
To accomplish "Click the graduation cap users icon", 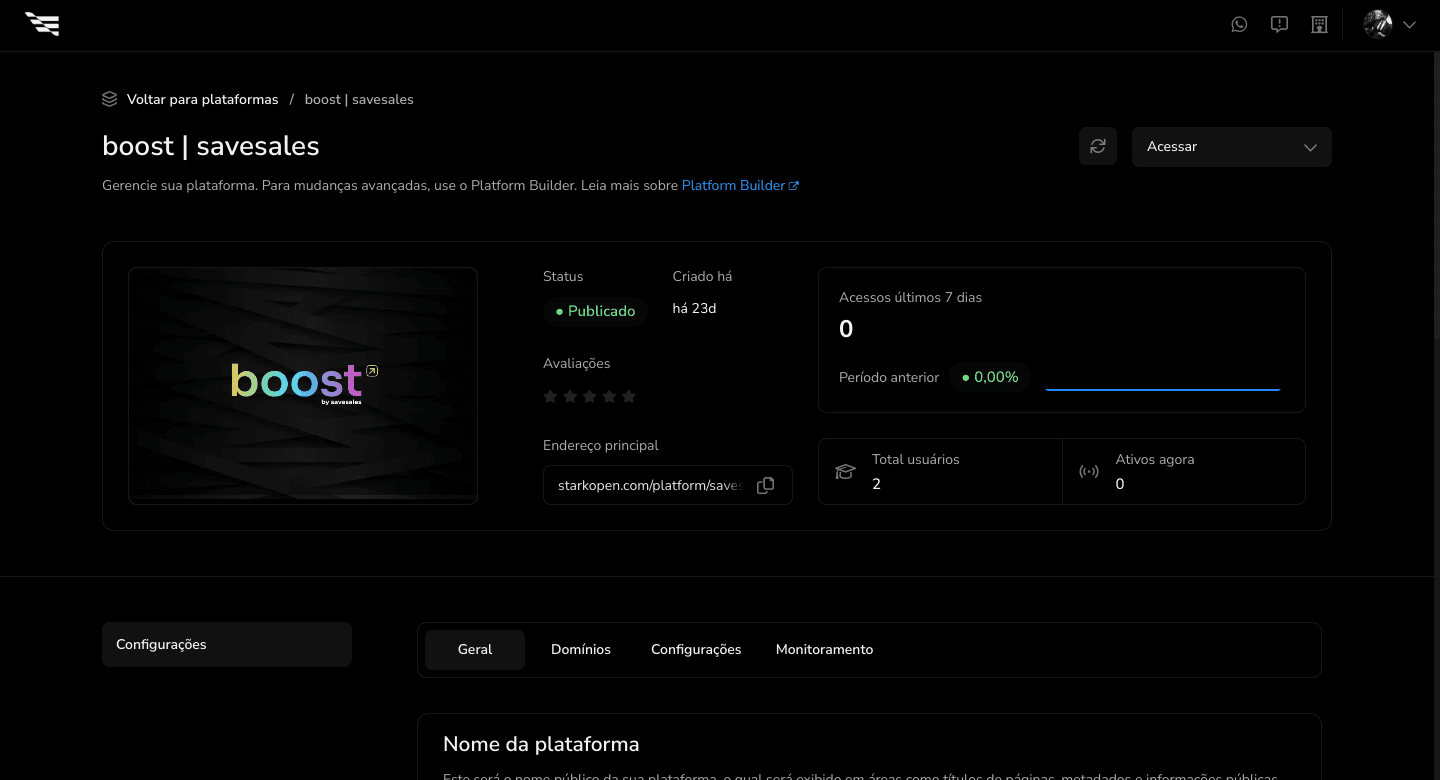I will tap(846, 472).
